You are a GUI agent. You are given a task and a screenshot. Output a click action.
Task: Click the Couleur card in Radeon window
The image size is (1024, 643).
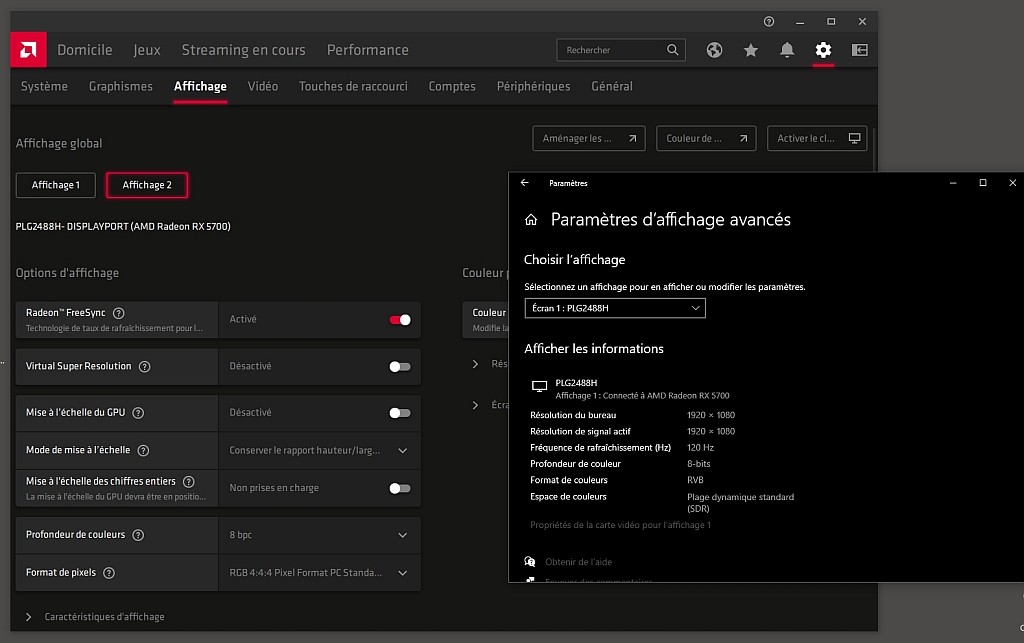[x=485, y=320]
